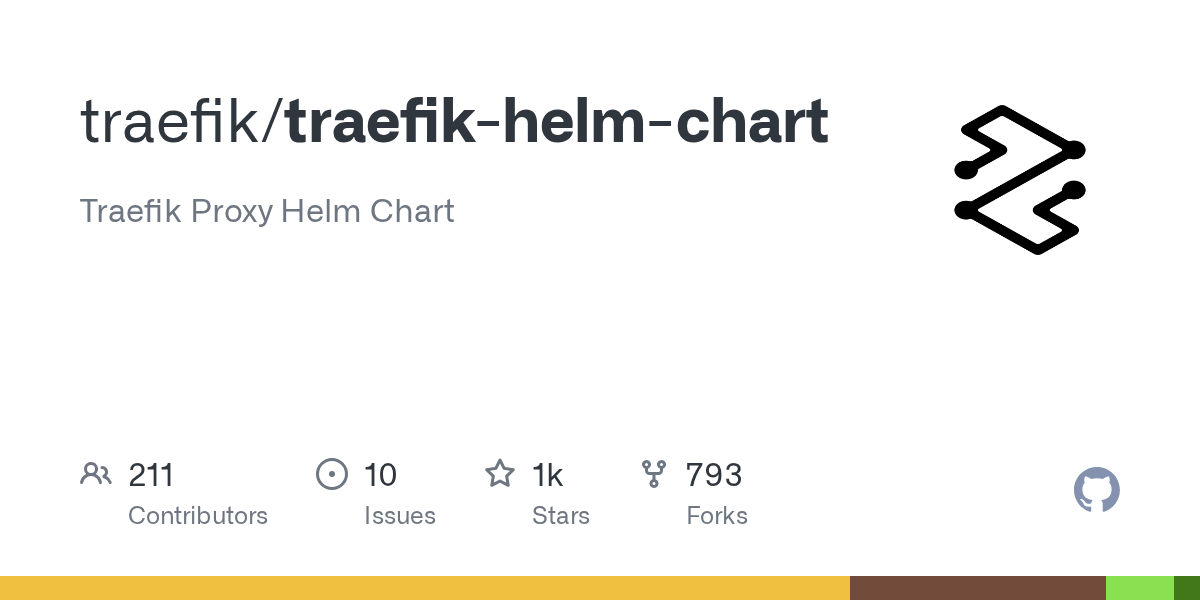Click the fork icon

point(654,473)
